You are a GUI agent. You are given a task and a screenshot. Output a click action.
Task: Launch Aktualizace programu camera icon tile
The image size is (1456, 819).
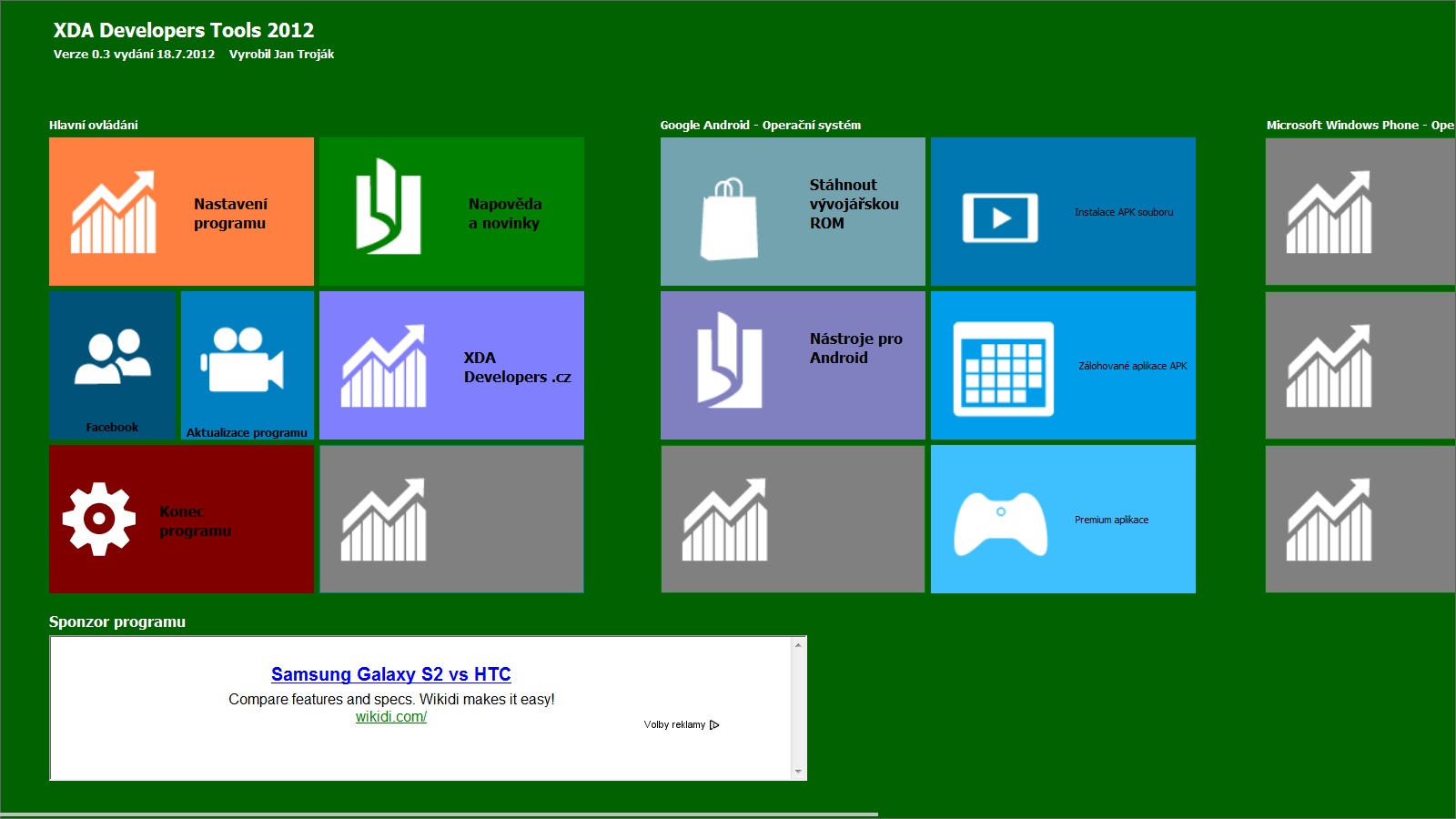247,365
